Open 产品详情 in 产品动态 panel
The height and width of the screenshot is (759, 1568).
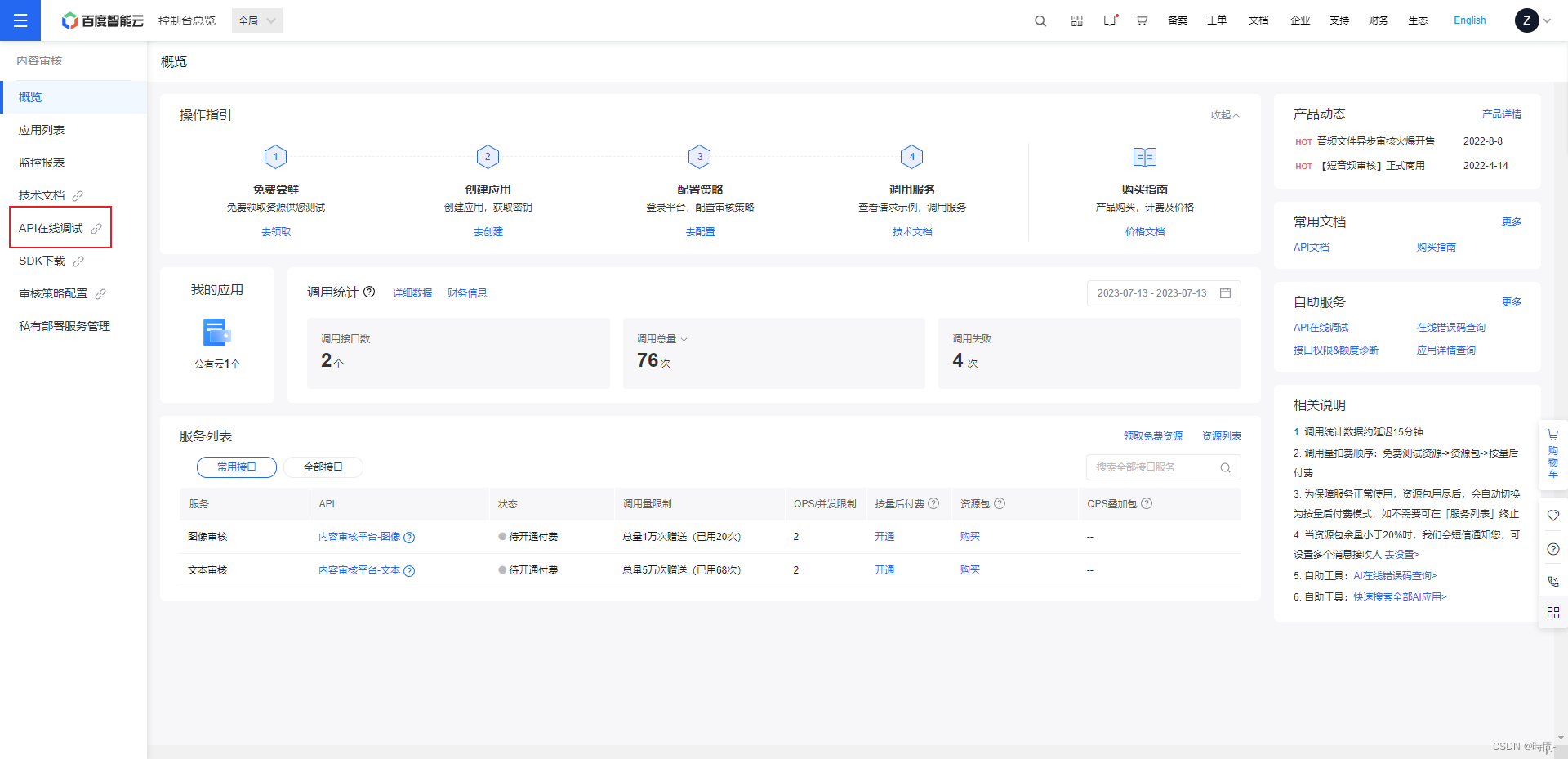(1502, 114)
